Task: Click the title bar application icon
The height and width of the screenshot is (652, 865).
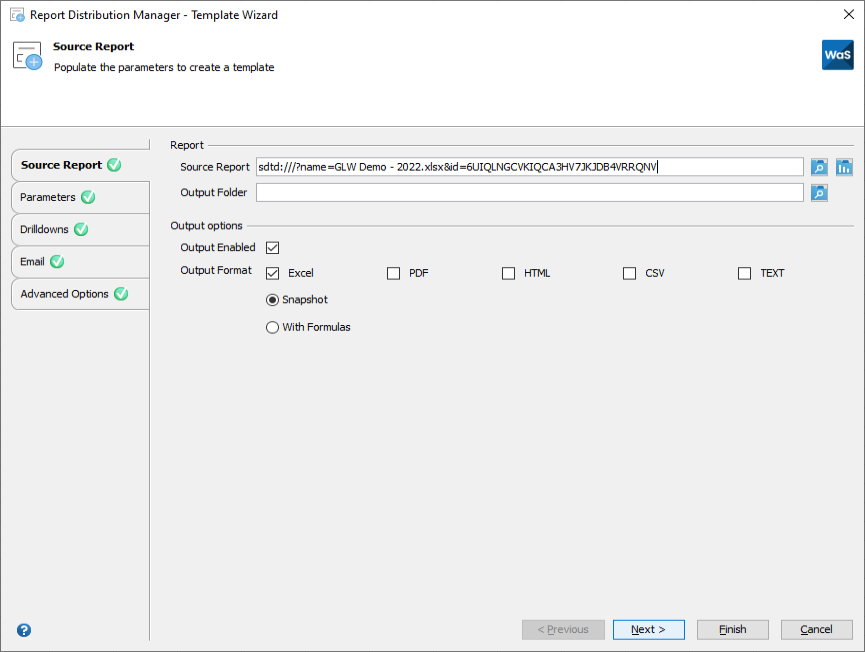Action: (16, 15)
